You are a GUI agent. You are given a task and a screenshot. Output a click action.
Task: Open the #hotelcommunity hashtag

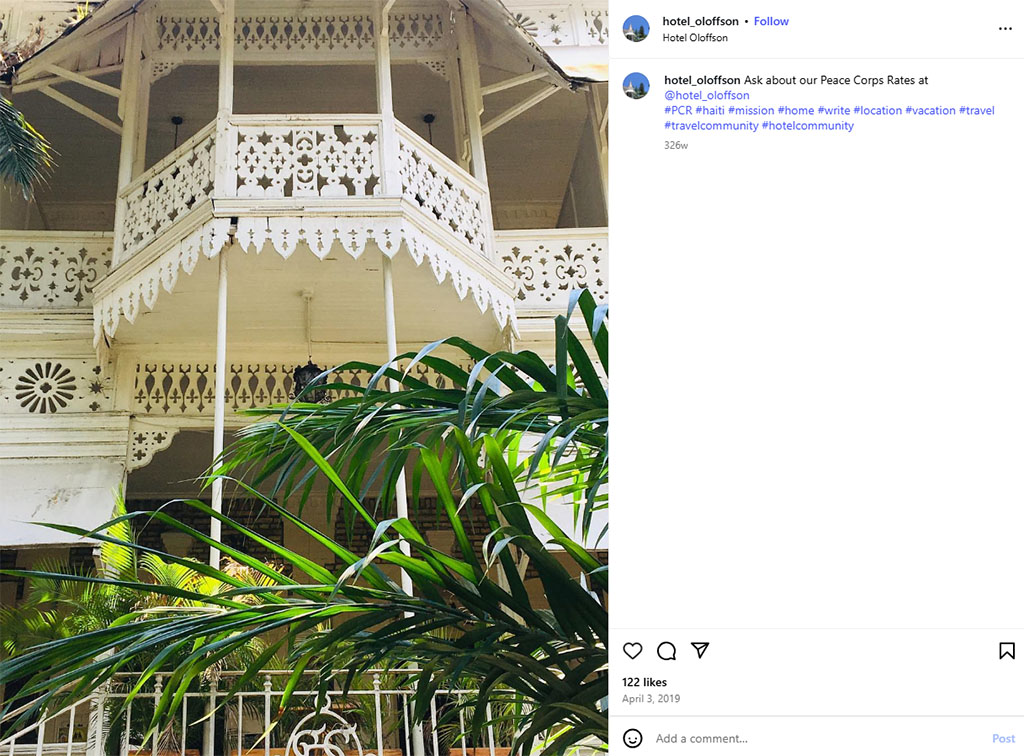pos(808,126)
